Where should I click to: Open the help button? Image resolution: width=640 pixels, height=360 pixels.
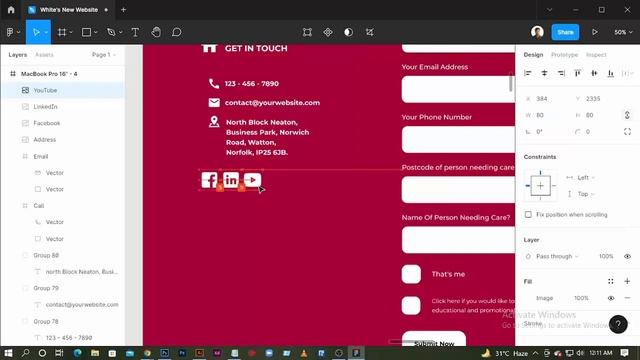(618, 324)
